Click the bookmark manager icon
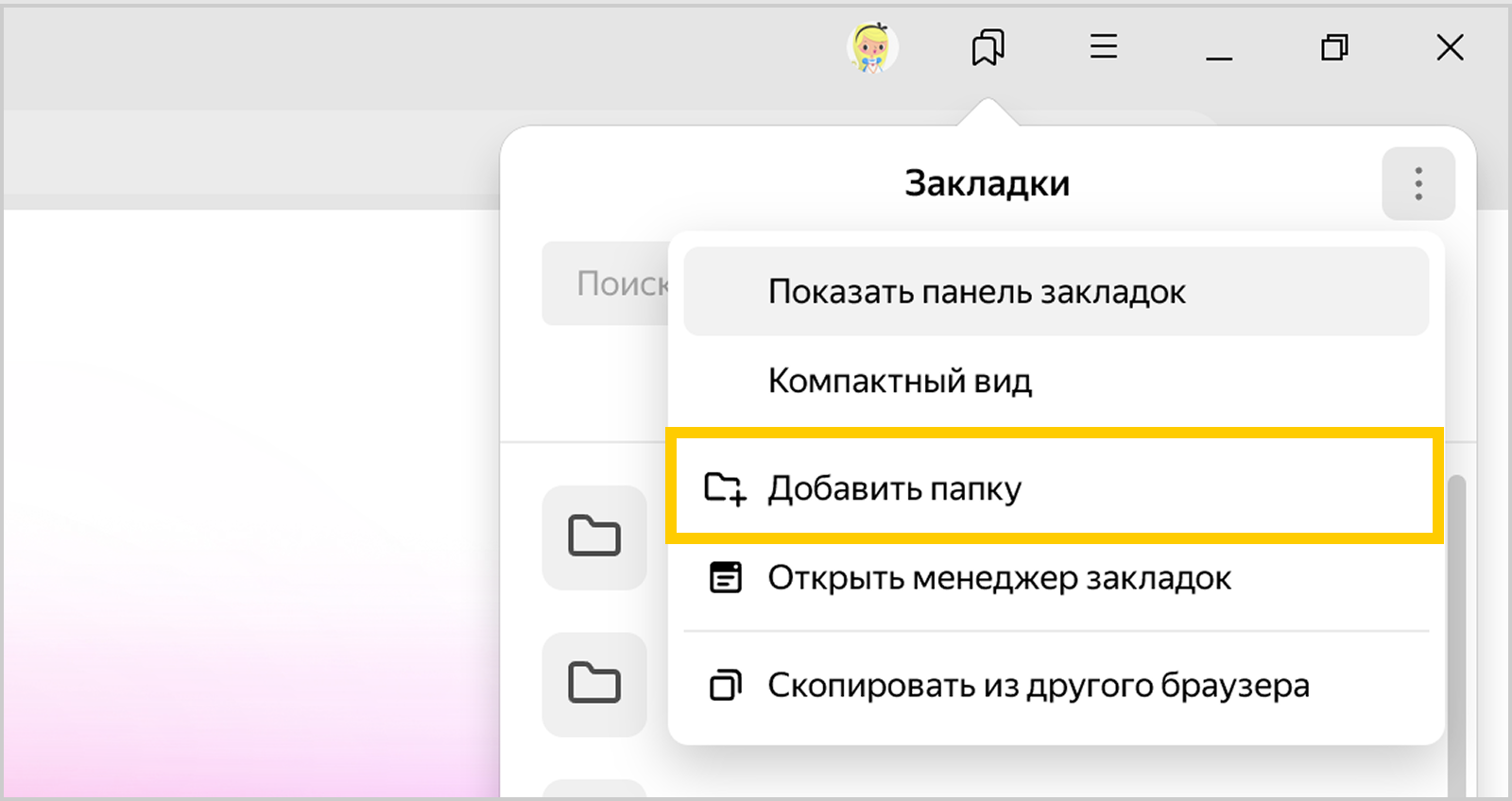 [x=725, y=577]
